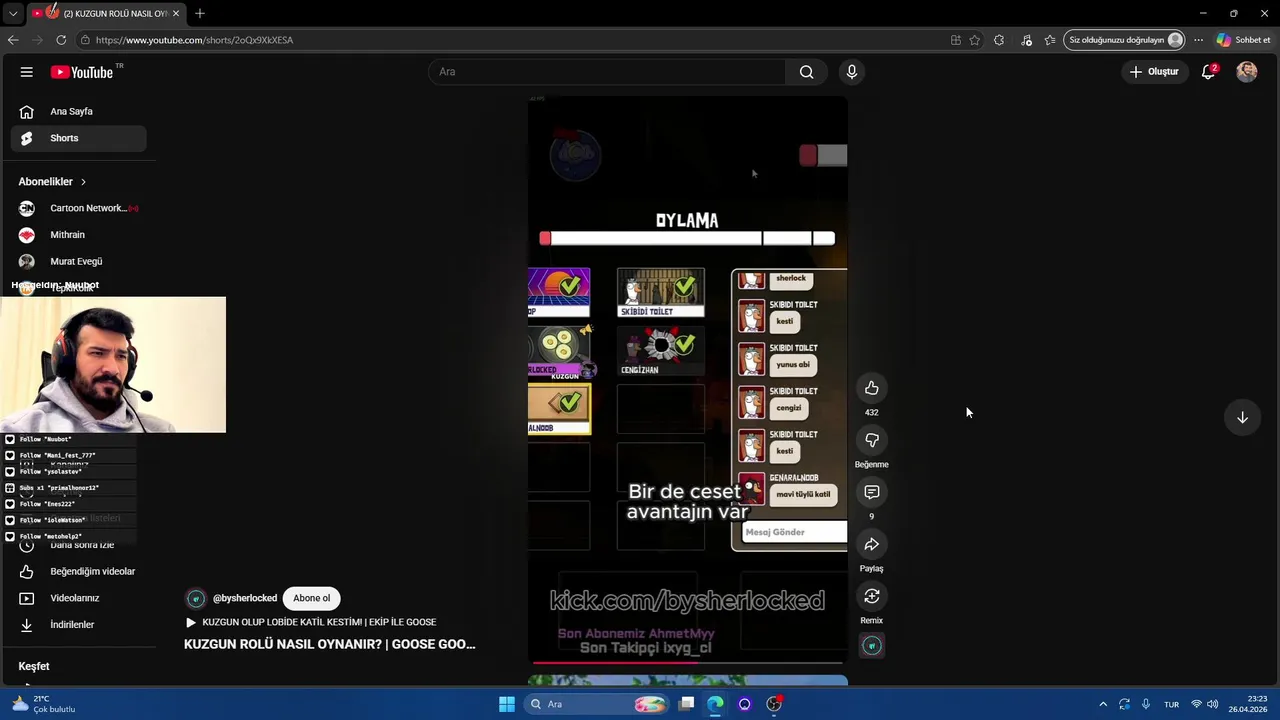Open @bysherlocked channel link
This screenshot has width=1280, height=720.
point(245,598)
